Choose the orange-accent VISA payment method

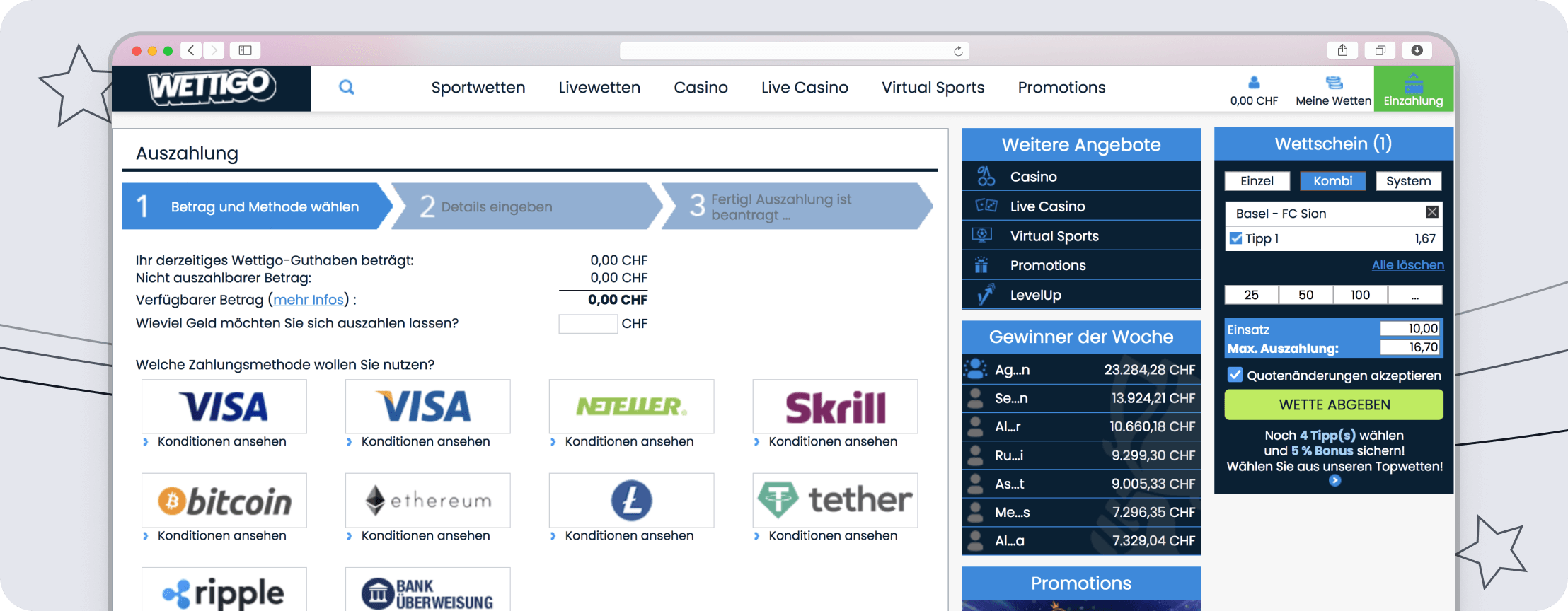click(x=428, y=407)
